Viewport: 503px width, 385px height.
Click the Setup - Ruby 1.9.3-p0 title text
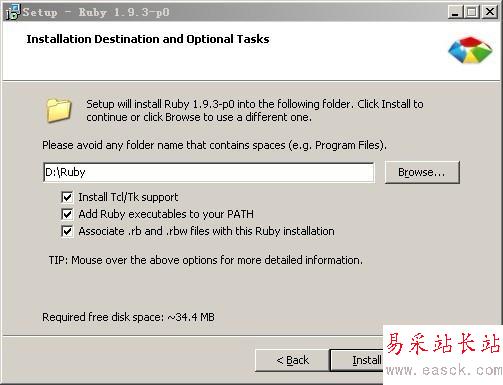click(x=96, y=12)
